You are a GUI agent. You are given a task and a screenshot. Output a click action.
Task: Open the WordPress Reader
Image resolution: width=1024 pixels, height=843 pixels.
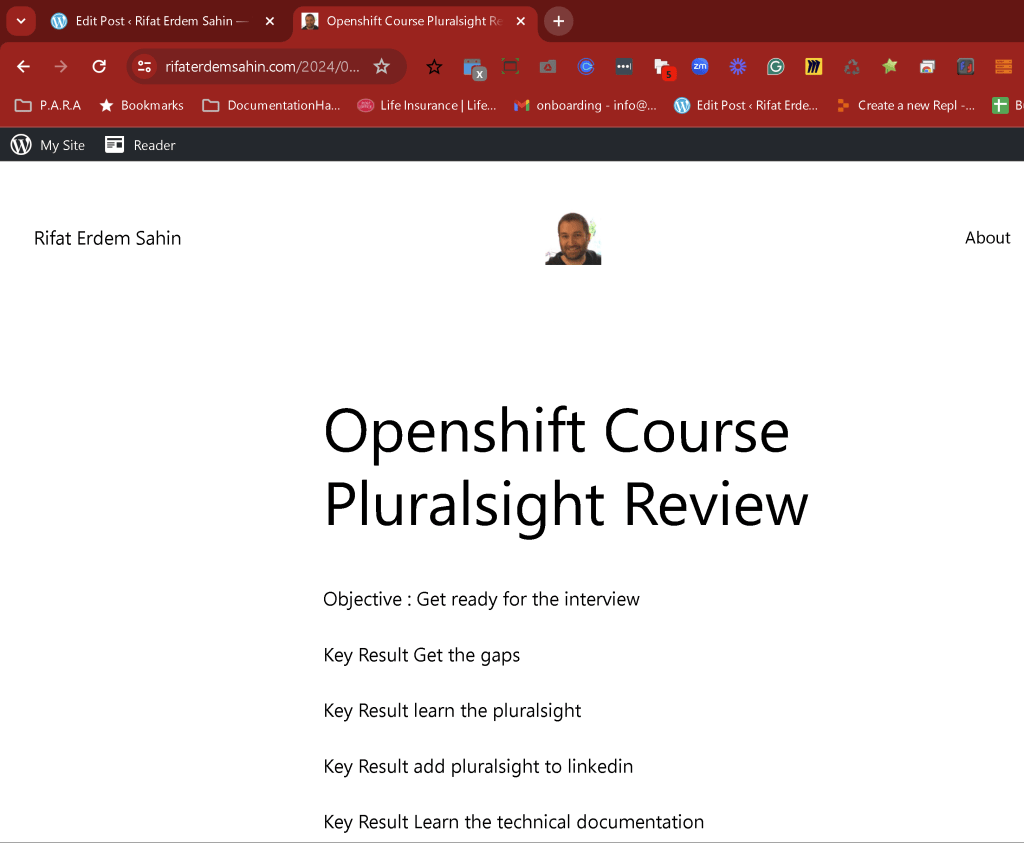140,145
